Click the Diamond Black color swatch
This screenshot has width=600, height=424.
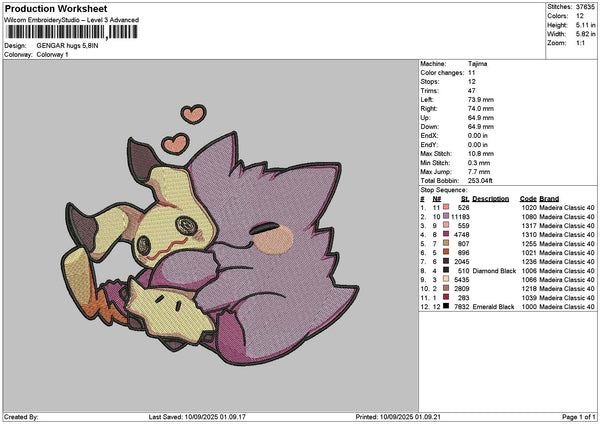(446, 270)
